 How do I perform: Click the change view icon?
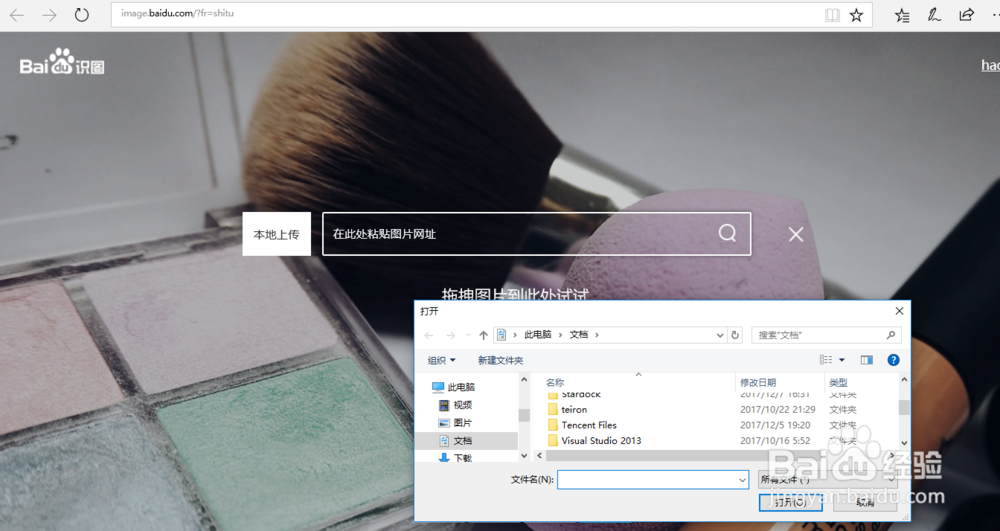(826, 360)
